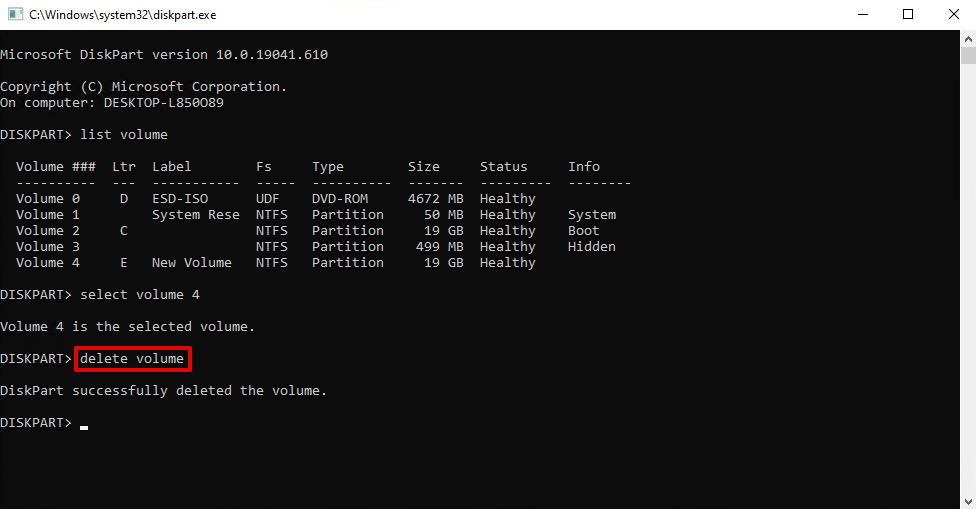Click 'Volume 2' in the volume list

[48, 231]
